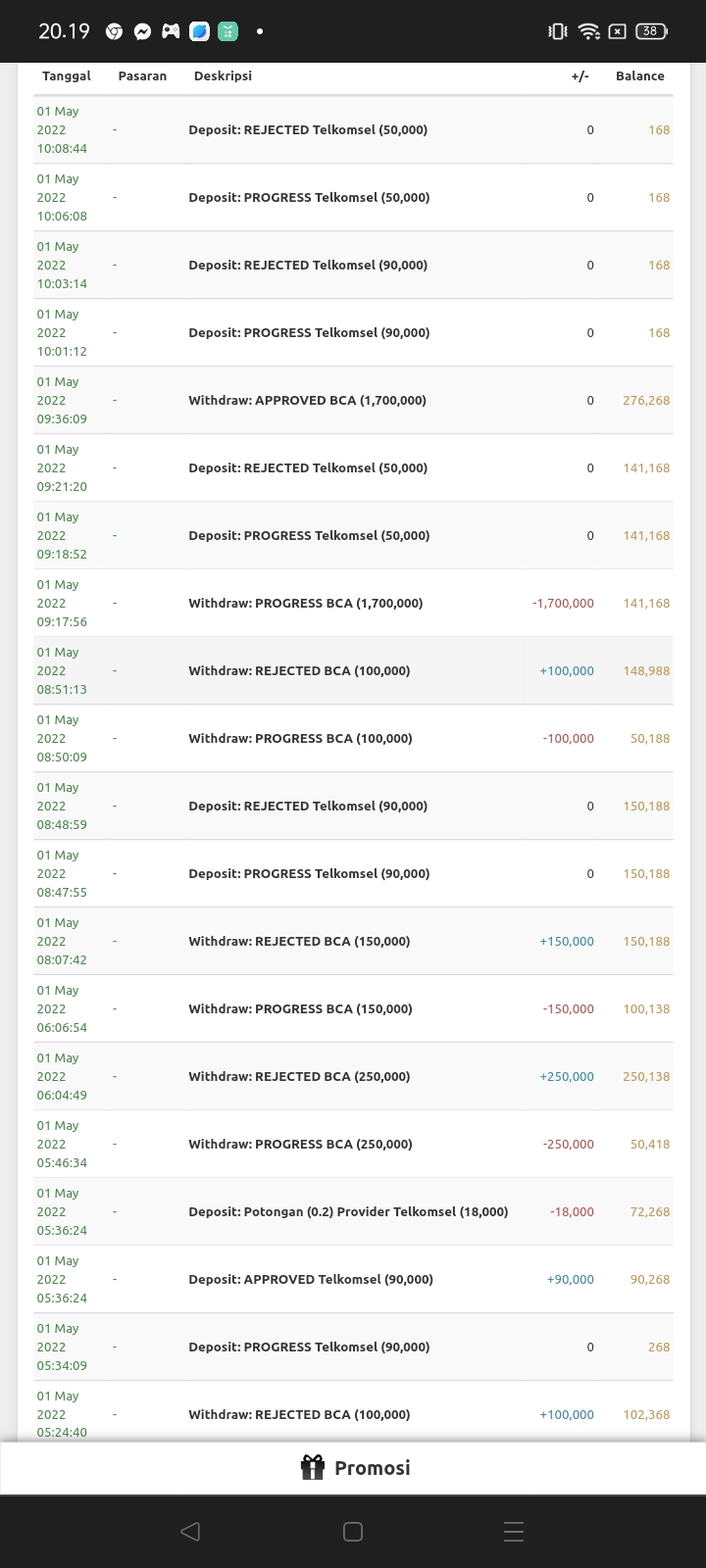Tap the 276,268 balance value

coord(646,400)
